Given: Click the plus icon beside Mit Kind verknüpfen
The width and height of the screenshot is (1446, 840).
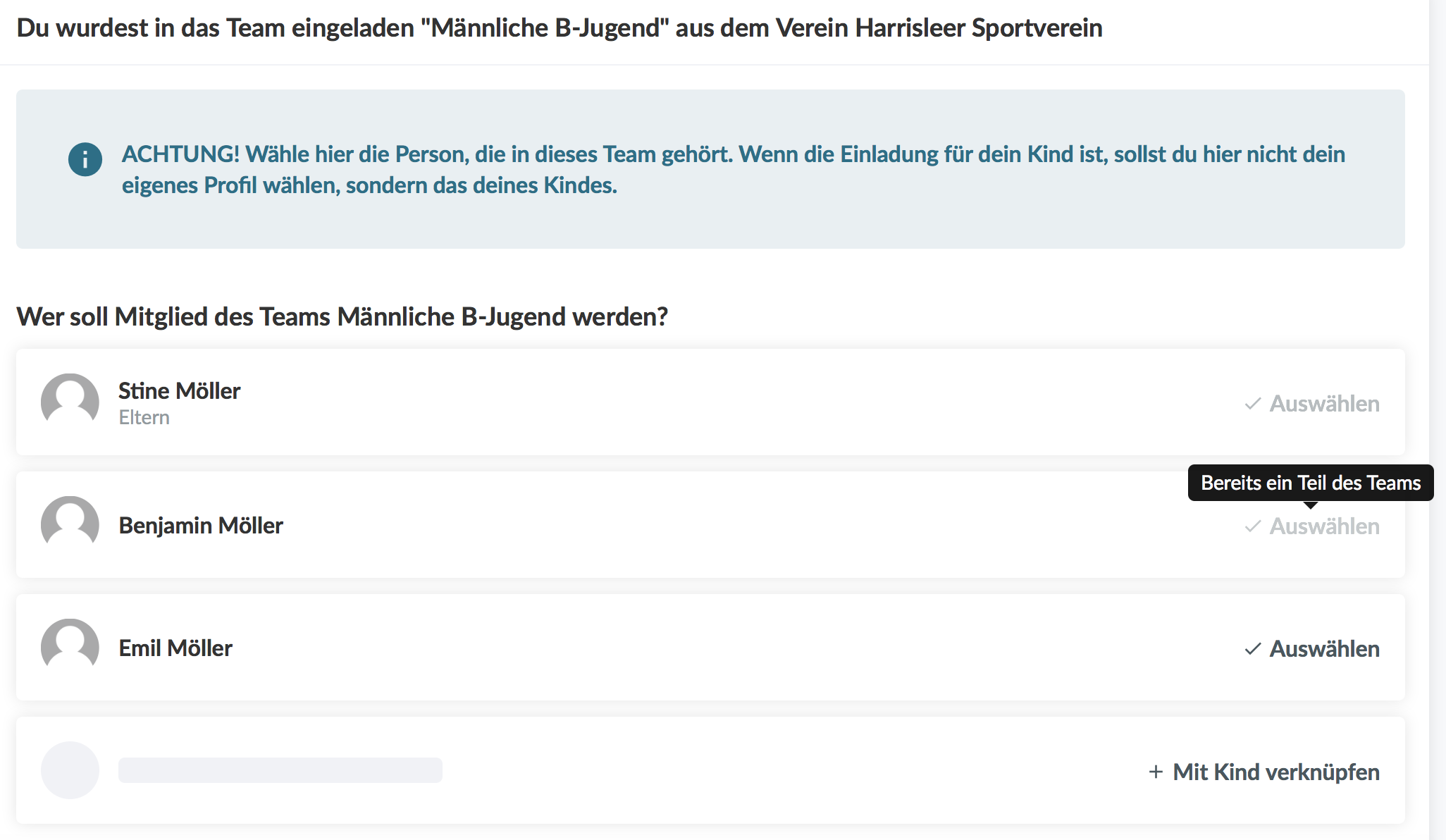Looking at the screenshot, I should 1156,772.
